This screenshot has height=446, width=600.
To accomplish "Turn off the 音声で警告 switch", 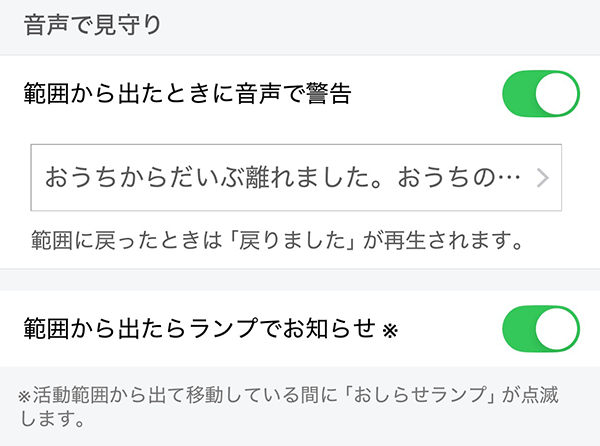I will click(540, 95).
